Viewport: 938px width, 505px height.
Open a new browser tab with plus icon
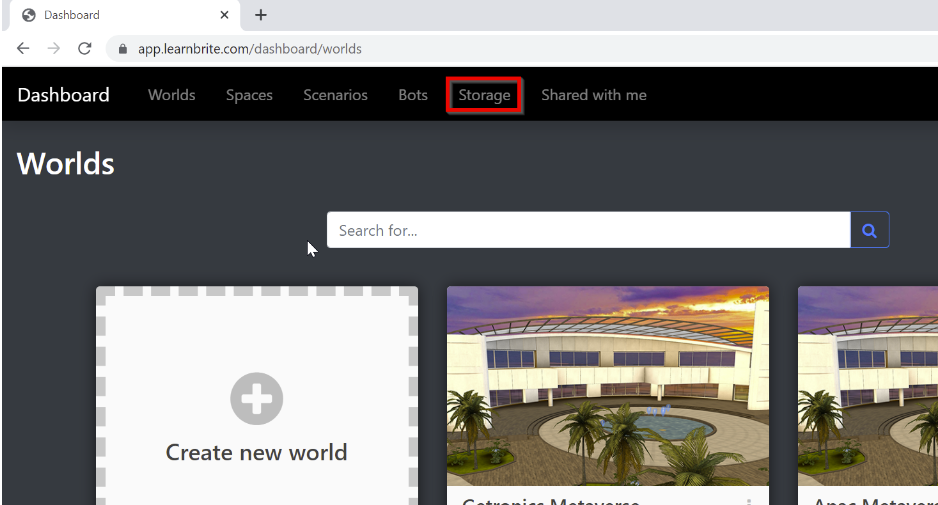click(261, 15)
